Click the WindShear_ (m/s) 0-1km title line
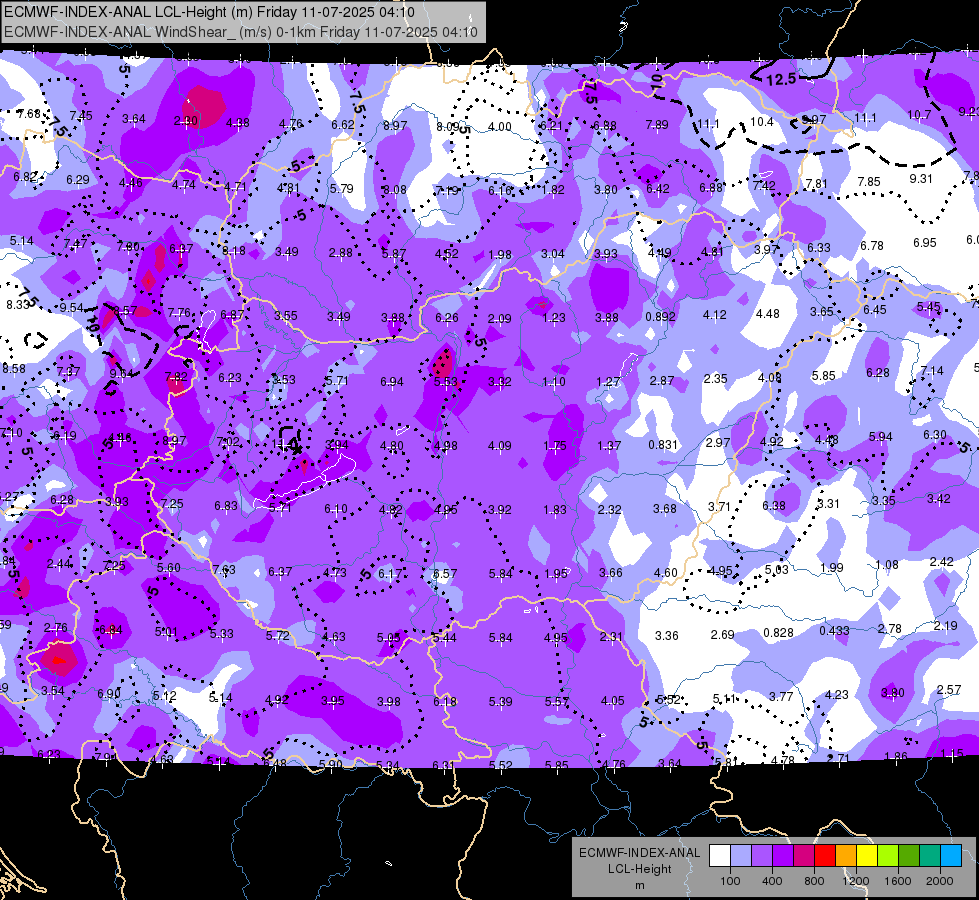The height and width of the screenshot is (900, 979). click(240, 32)
